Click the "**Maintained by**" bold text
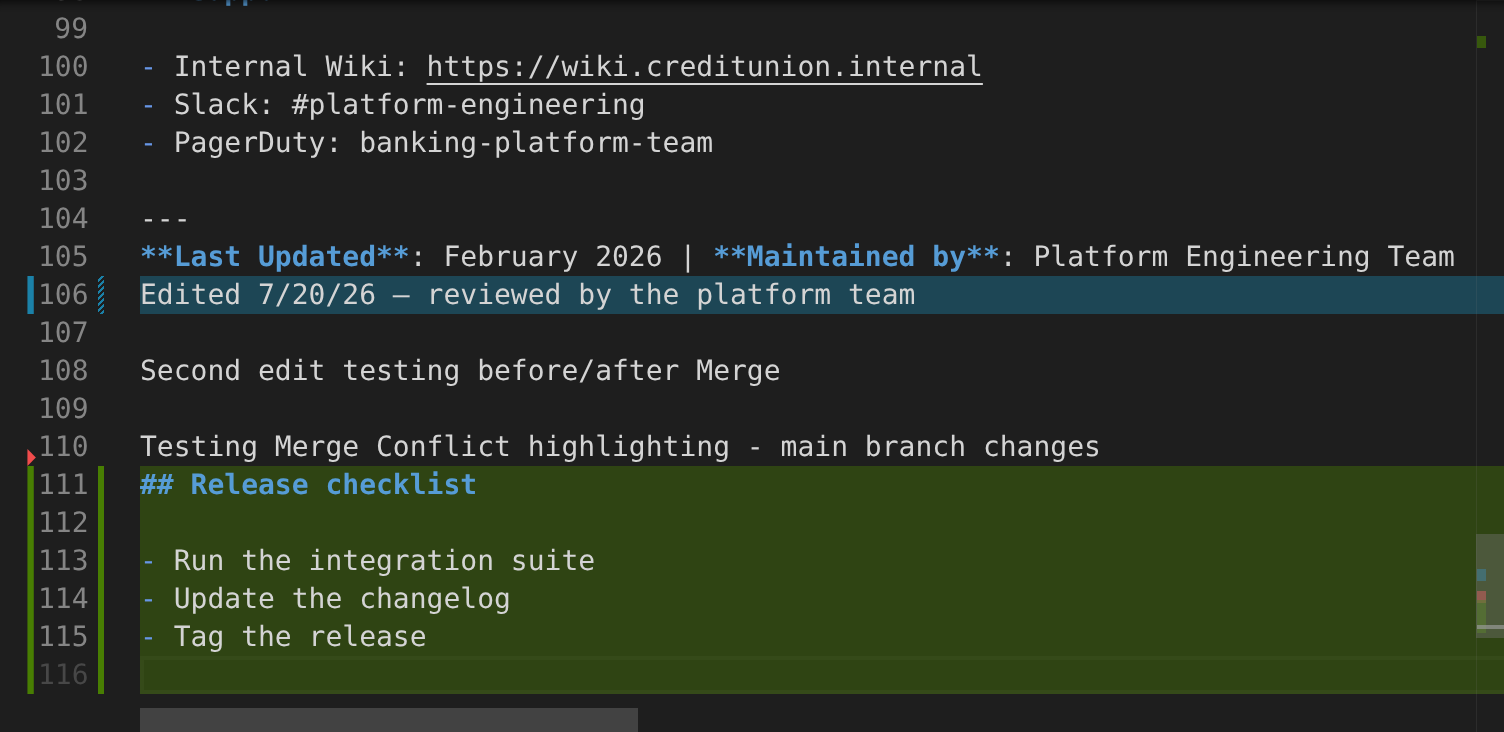1504x732 pixels. pyautogui.click(x=856, y=257)
